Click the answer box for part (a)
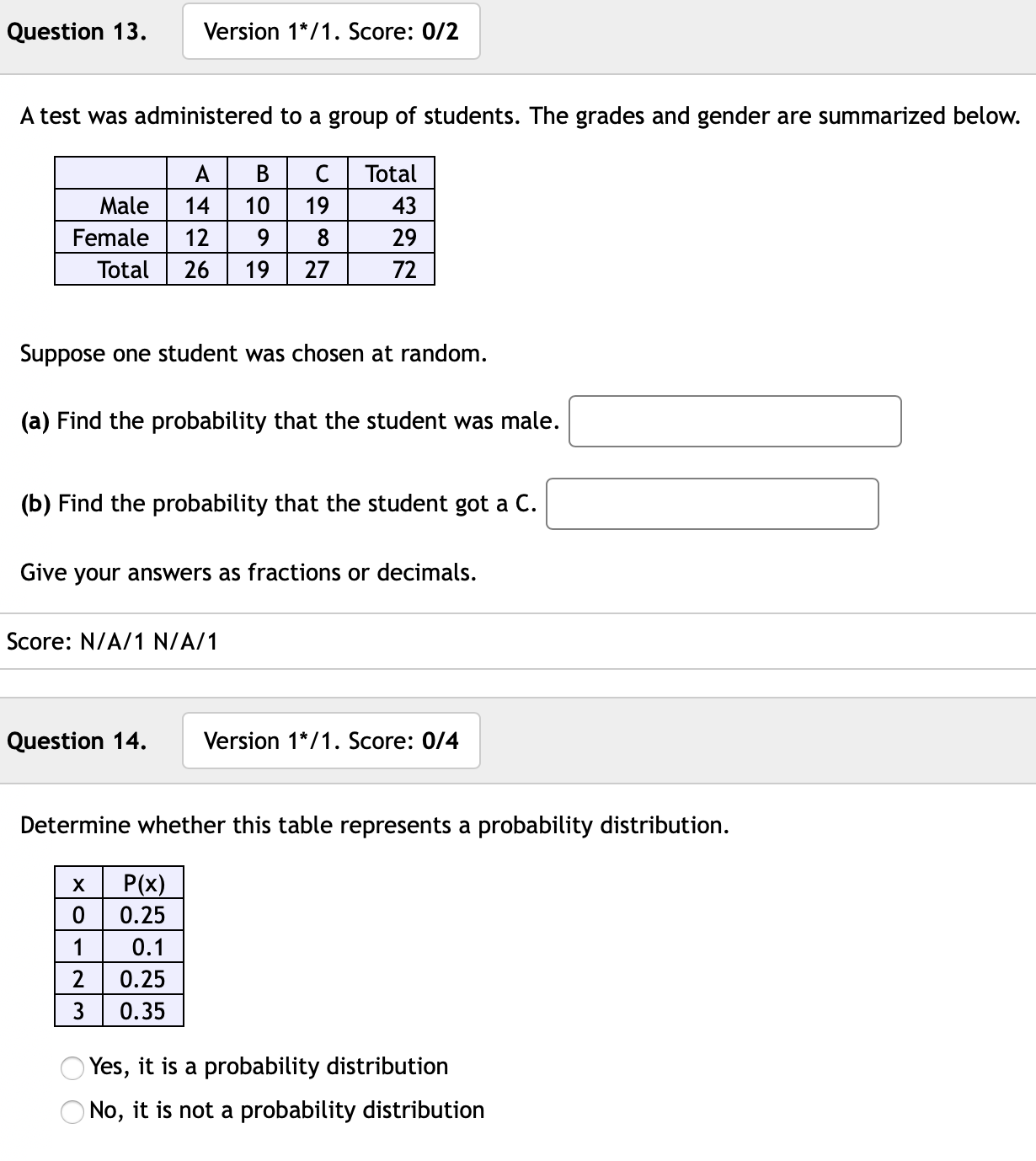 pos(734,421)
